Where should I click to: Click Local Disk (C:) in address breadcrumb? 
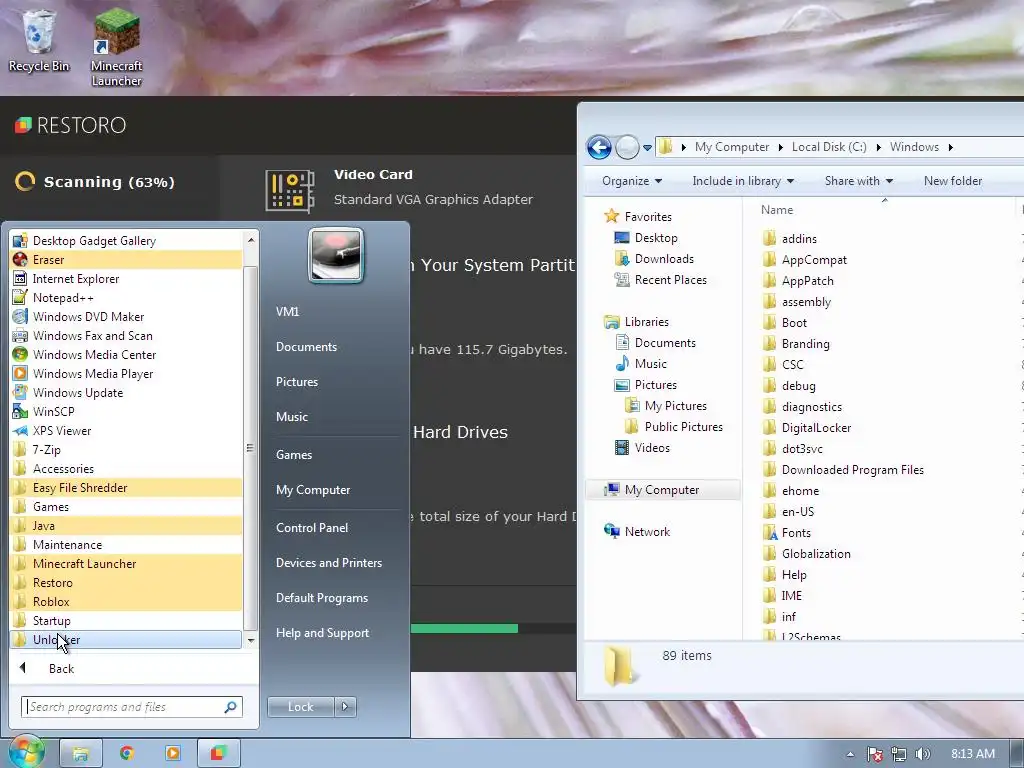tap(829, 147)
